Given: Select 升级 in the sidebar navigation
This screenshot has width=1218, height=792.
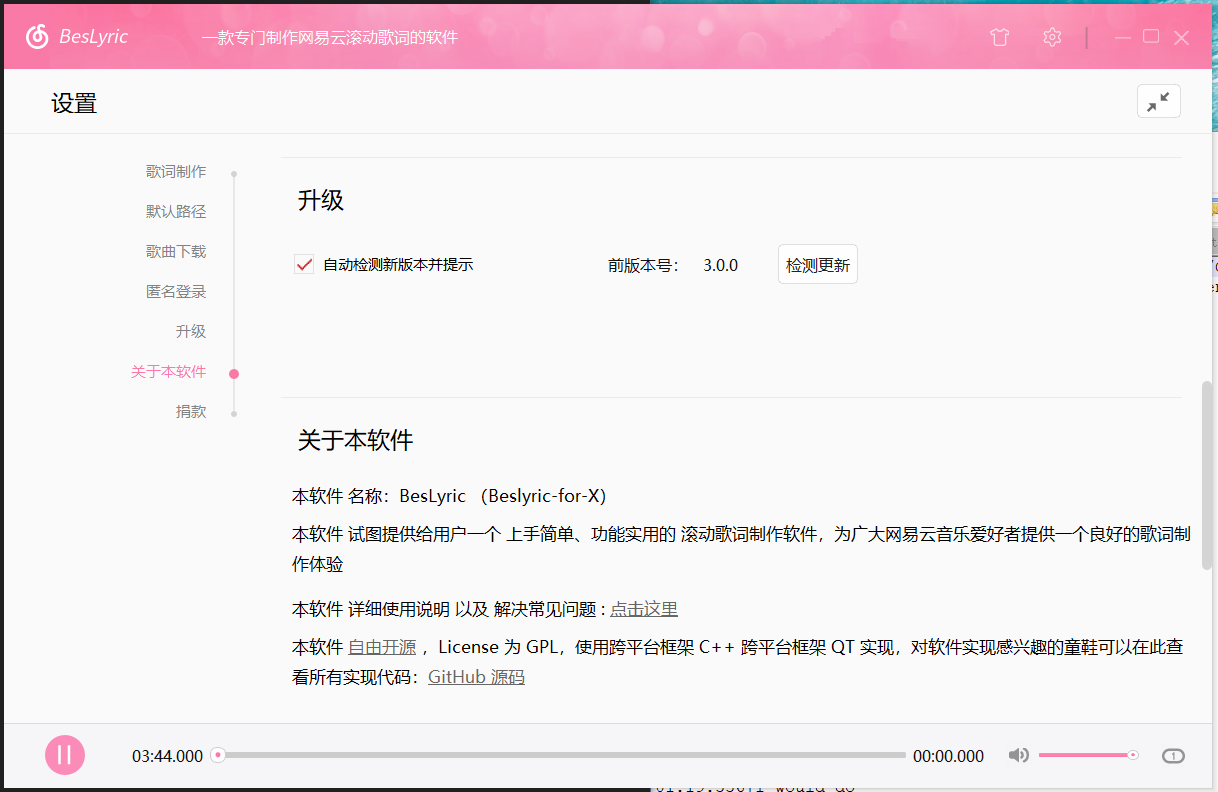Looking at the screenshot, I should pos(190,332).
